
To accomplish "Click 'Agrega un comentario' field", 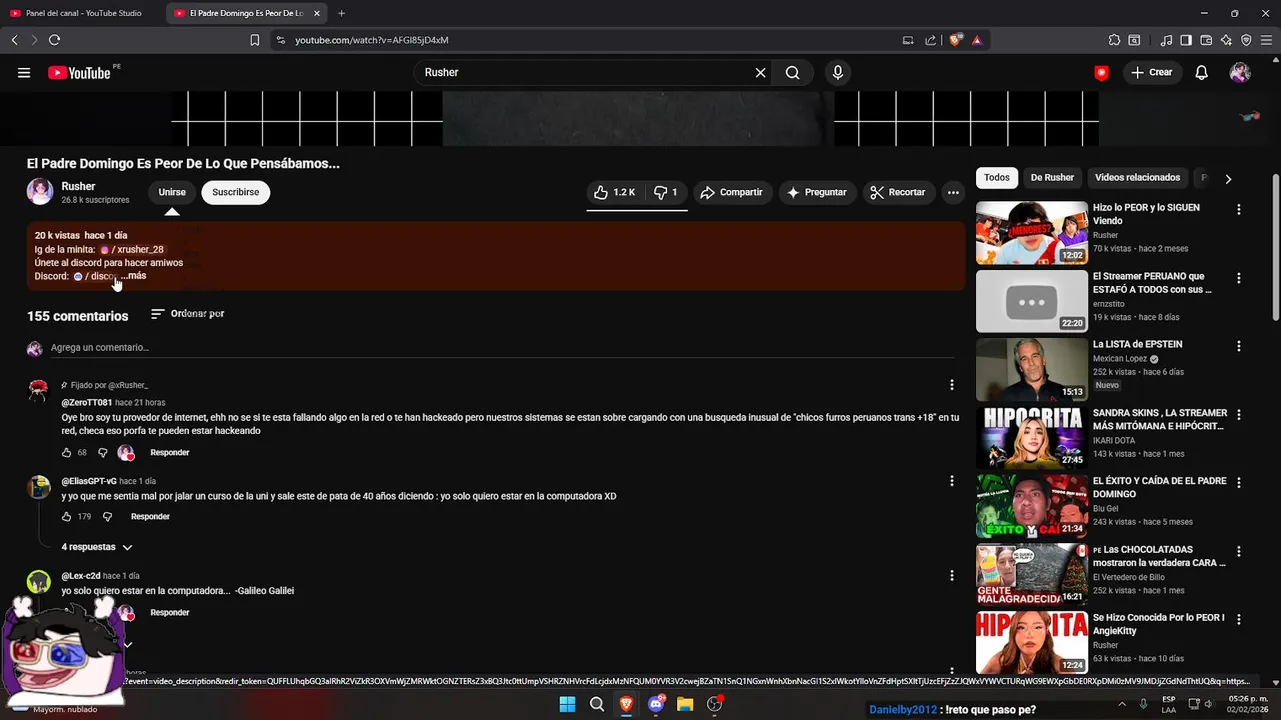I will point(503,348).
